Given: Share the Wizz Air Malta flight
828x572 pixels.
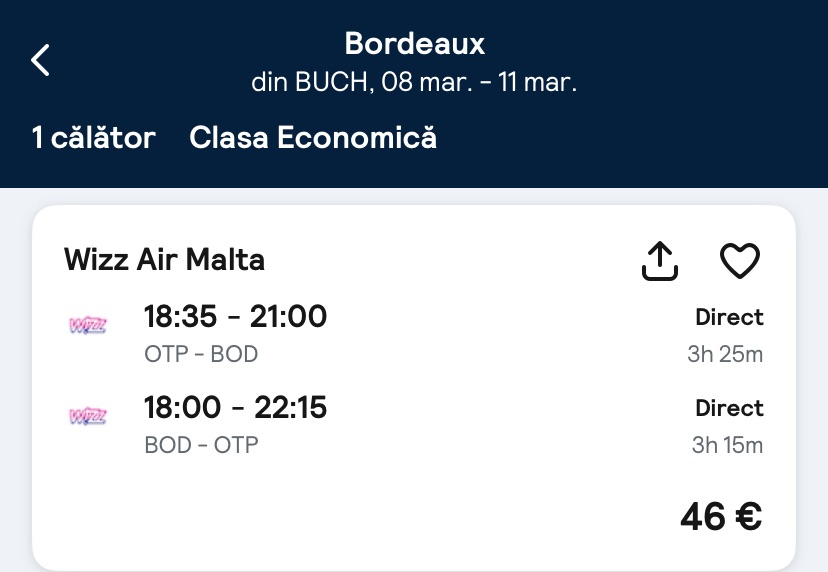Looking at the screenshot, I should (659, 261).
